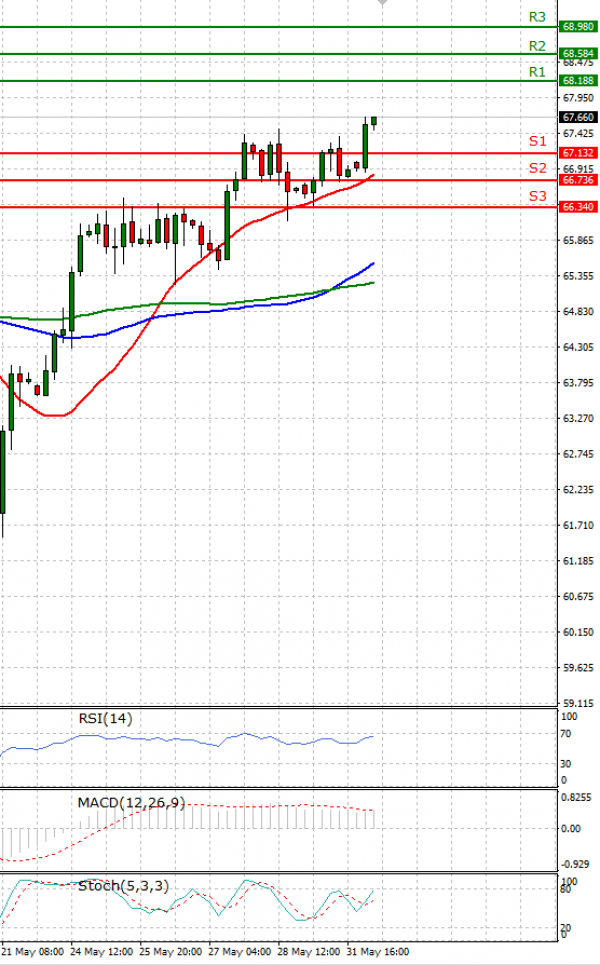Image resolution: width=600 pixels, height=965 pixels.
Task: Click the 21 May 08:00 time label
Action: pyautogui.click(x=33, y=951)
